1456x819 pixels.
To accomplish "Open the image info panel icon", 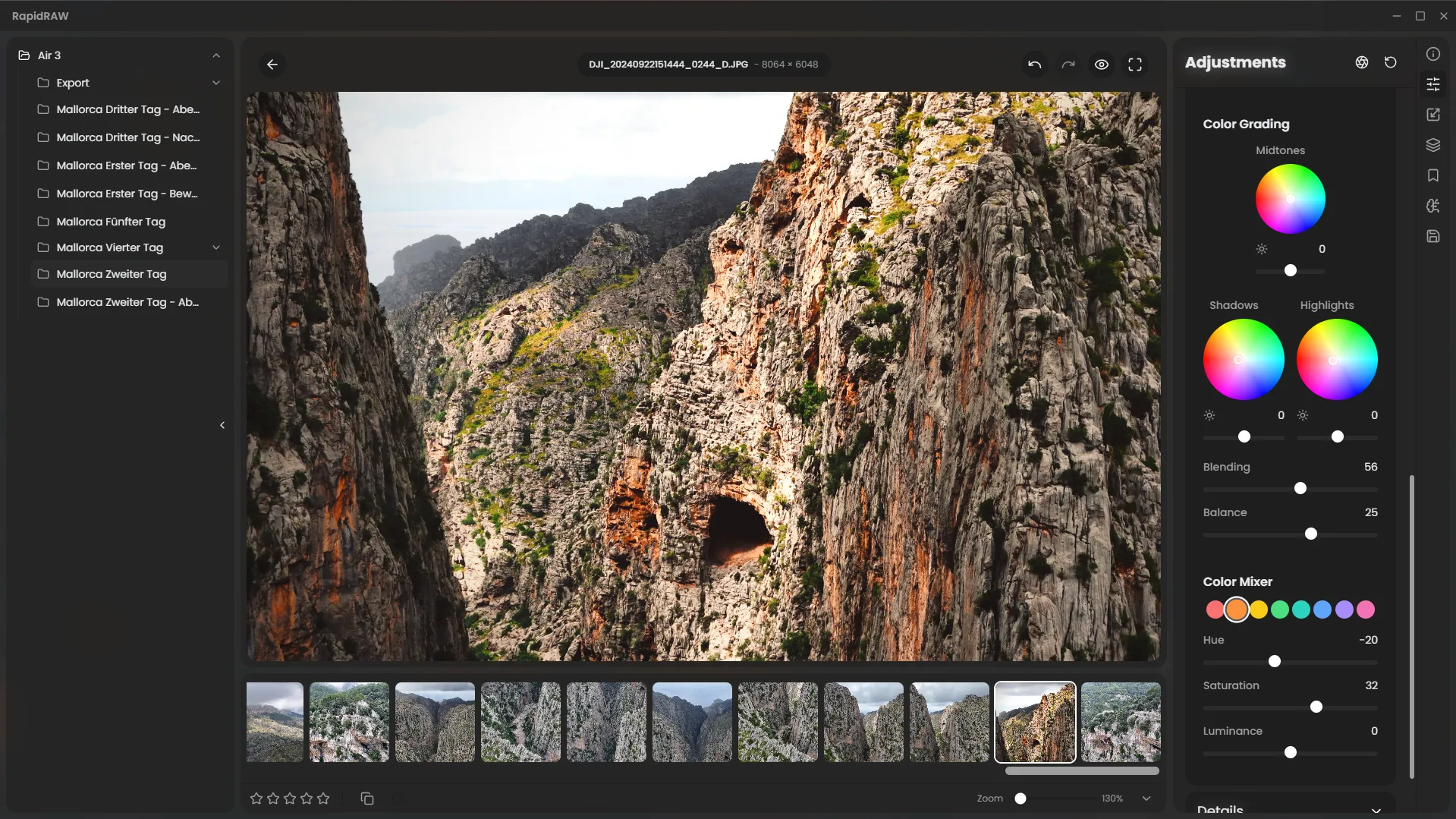I will 1432,54.
